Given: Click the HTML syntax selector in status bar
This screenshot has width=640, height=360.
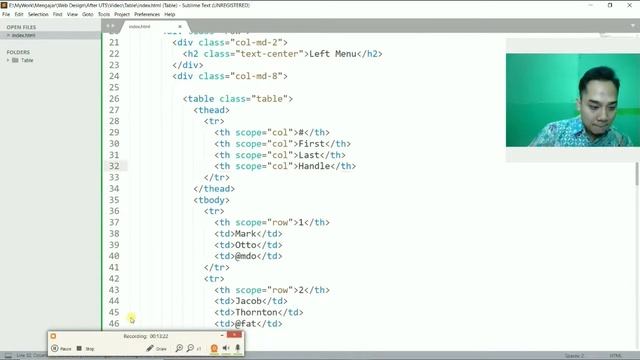Looking at the screenshot, I should coord(616,356).
